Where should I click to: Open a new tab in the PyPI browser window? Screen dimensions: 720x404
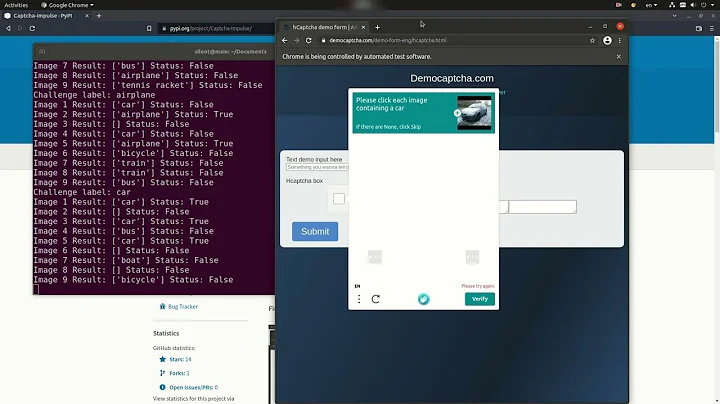99,16
